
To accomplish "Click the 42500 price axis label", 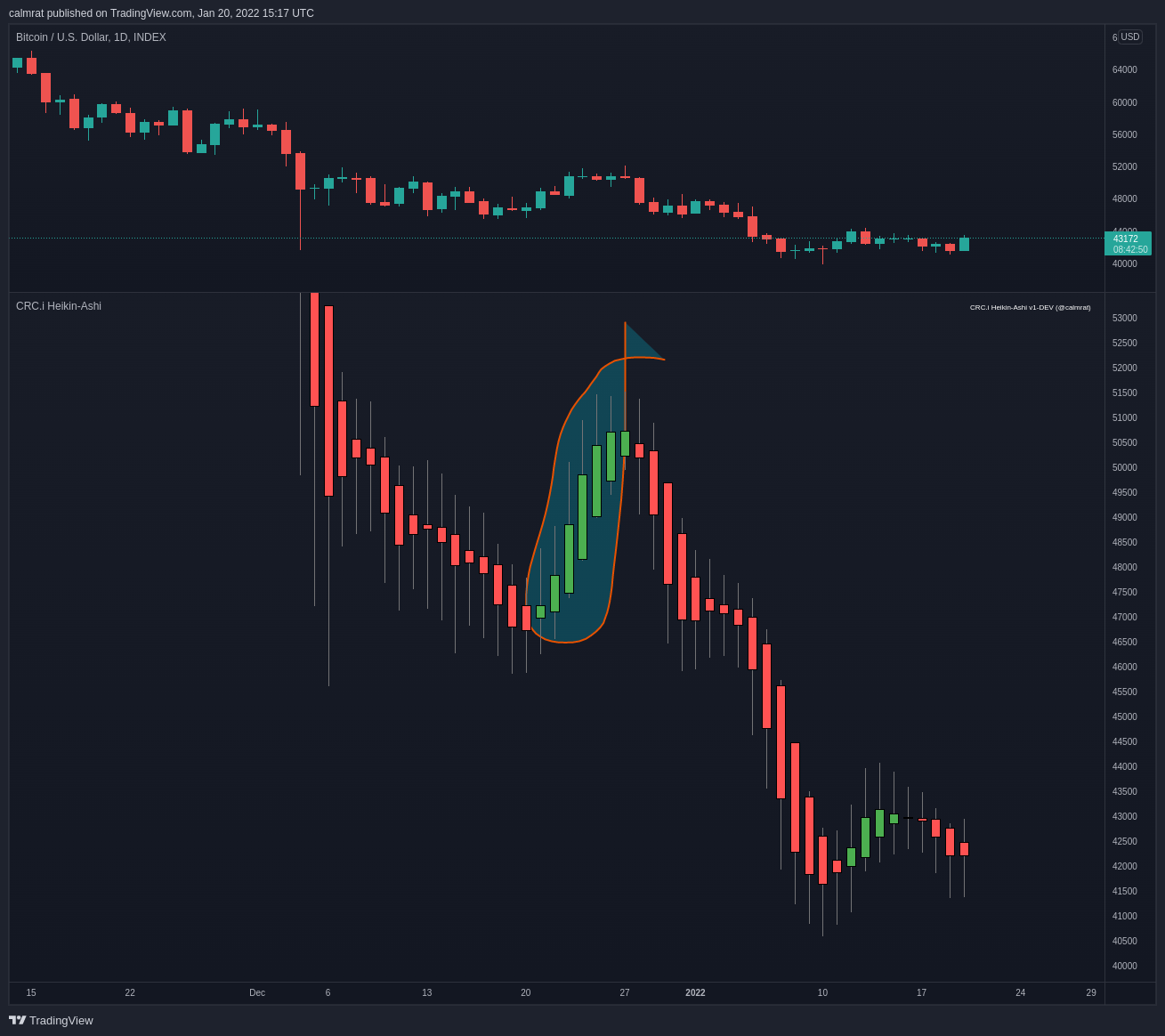I will (1125, 841).
